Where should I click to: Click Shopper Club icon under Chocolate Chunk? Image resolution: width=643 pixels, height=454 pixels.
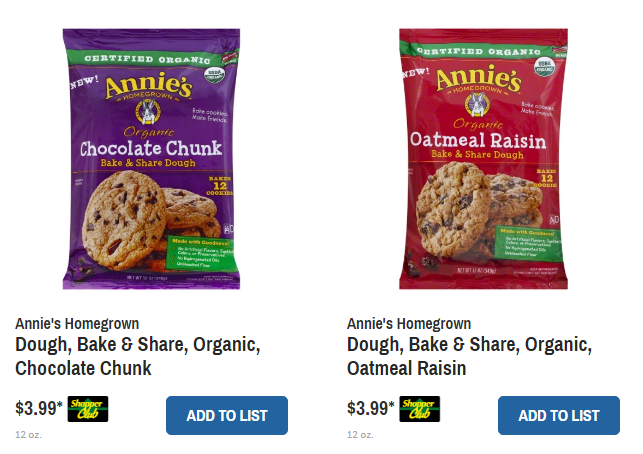88,409
